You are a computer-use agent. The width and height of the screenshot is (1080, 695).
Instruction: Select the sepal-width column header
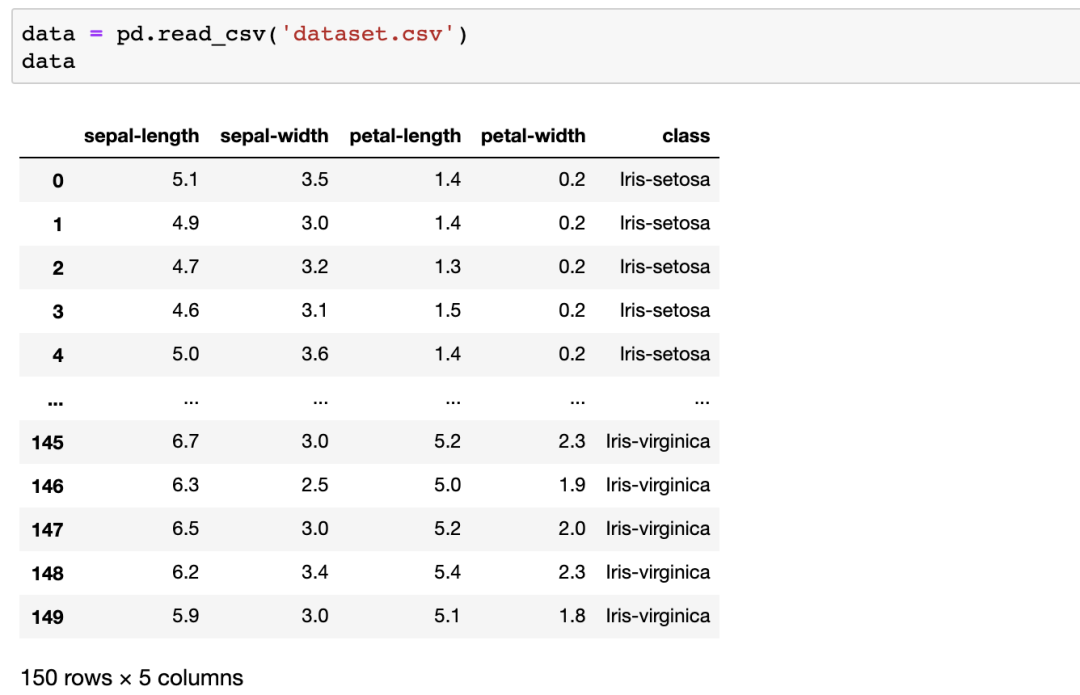pyautogui.click(x=274, y=136)
